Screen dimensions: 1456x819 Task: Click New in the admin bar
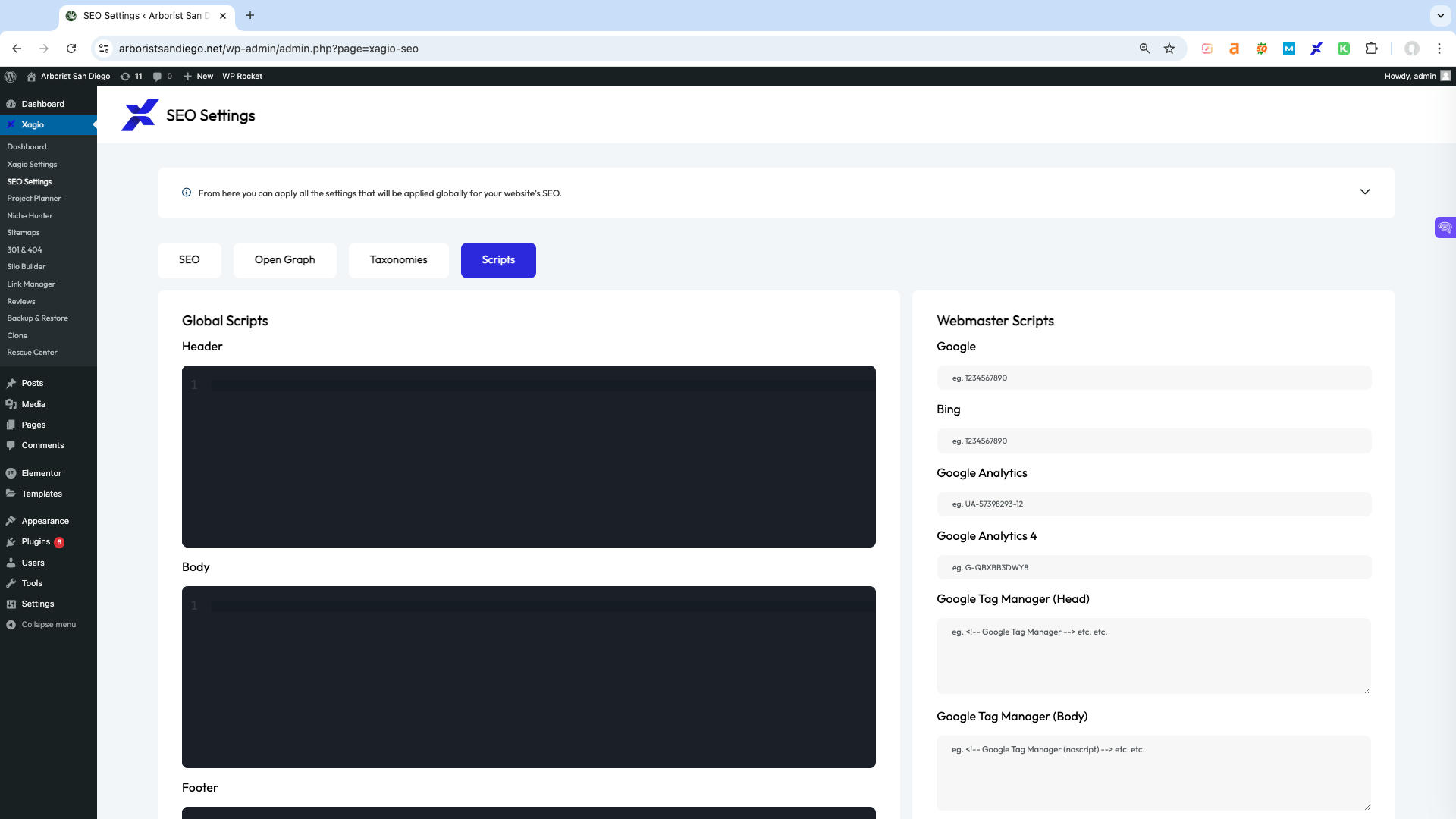point(198,76)
